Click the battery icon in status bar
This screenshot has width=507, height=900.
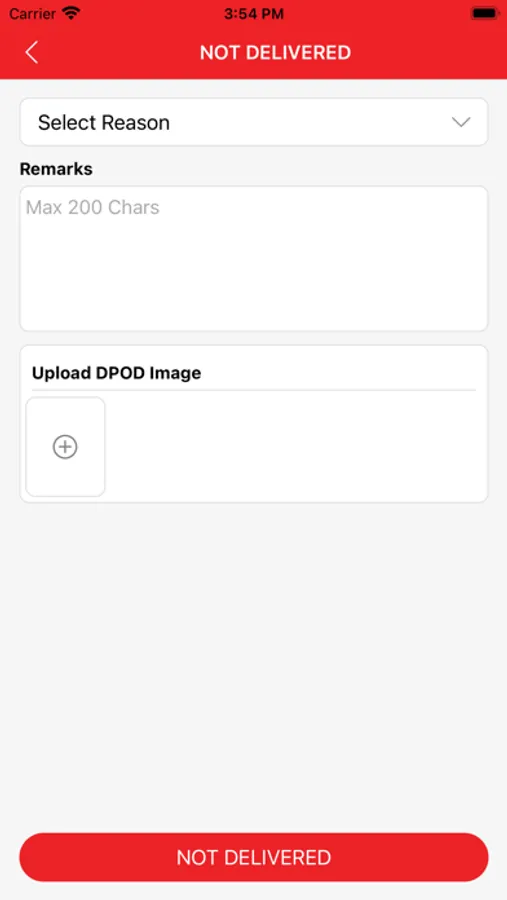pos(485,13)
